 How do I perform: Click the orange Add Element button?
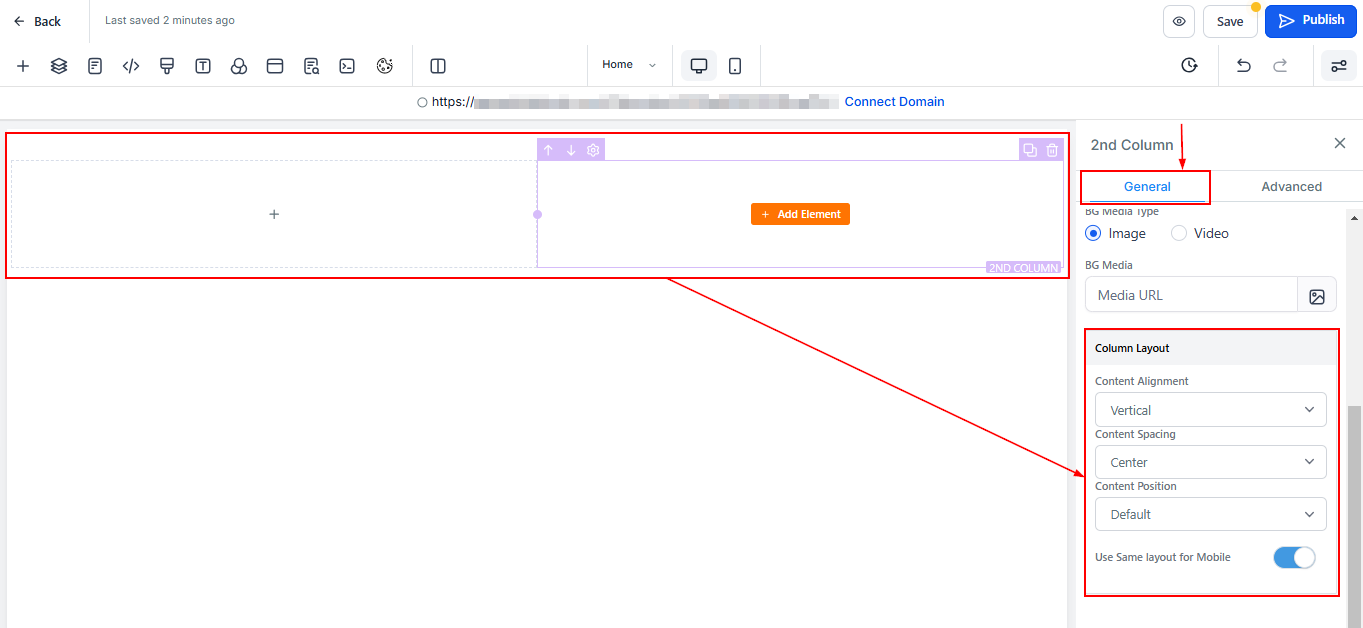800,214
